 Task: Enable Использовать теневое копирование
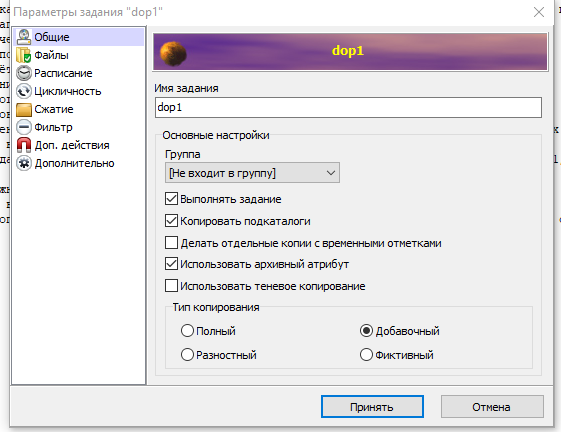pyautogui.click(x=171, y=286)
